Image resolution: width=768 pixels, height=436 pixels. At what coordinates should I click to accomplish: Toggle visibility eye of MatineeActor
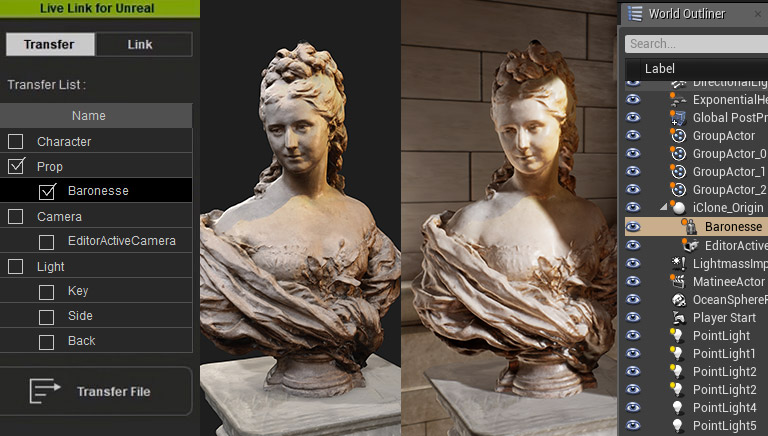(x=633, y=281)
